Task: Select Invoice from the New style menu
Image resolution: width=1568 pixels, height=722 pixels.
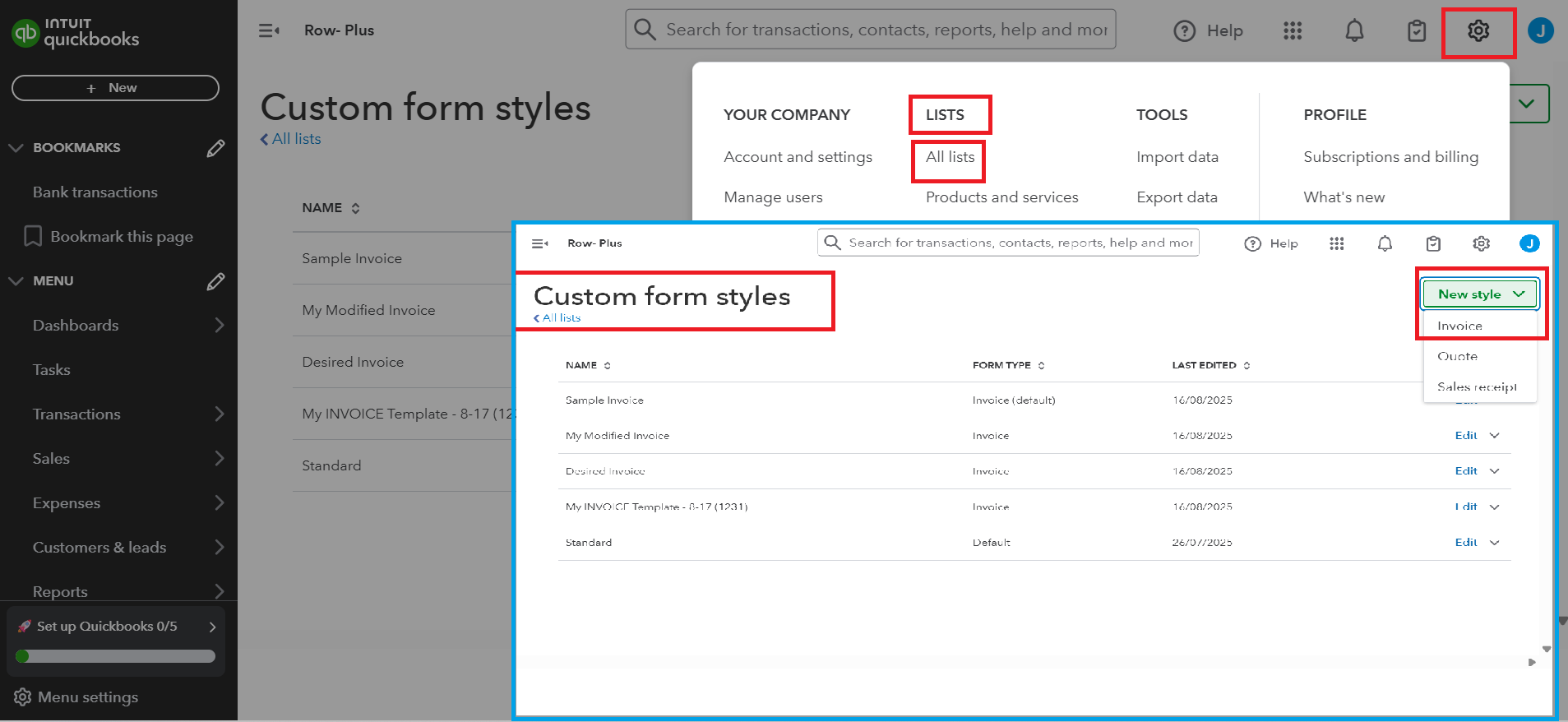Action: tap(1459, 326)
